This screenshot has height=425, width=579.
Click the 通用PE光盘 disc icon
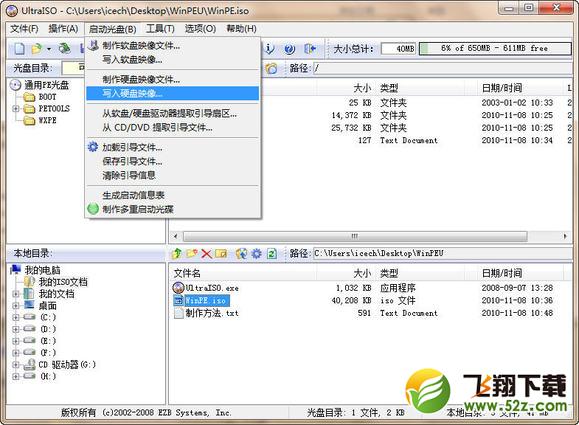click(x=15, y=85)
